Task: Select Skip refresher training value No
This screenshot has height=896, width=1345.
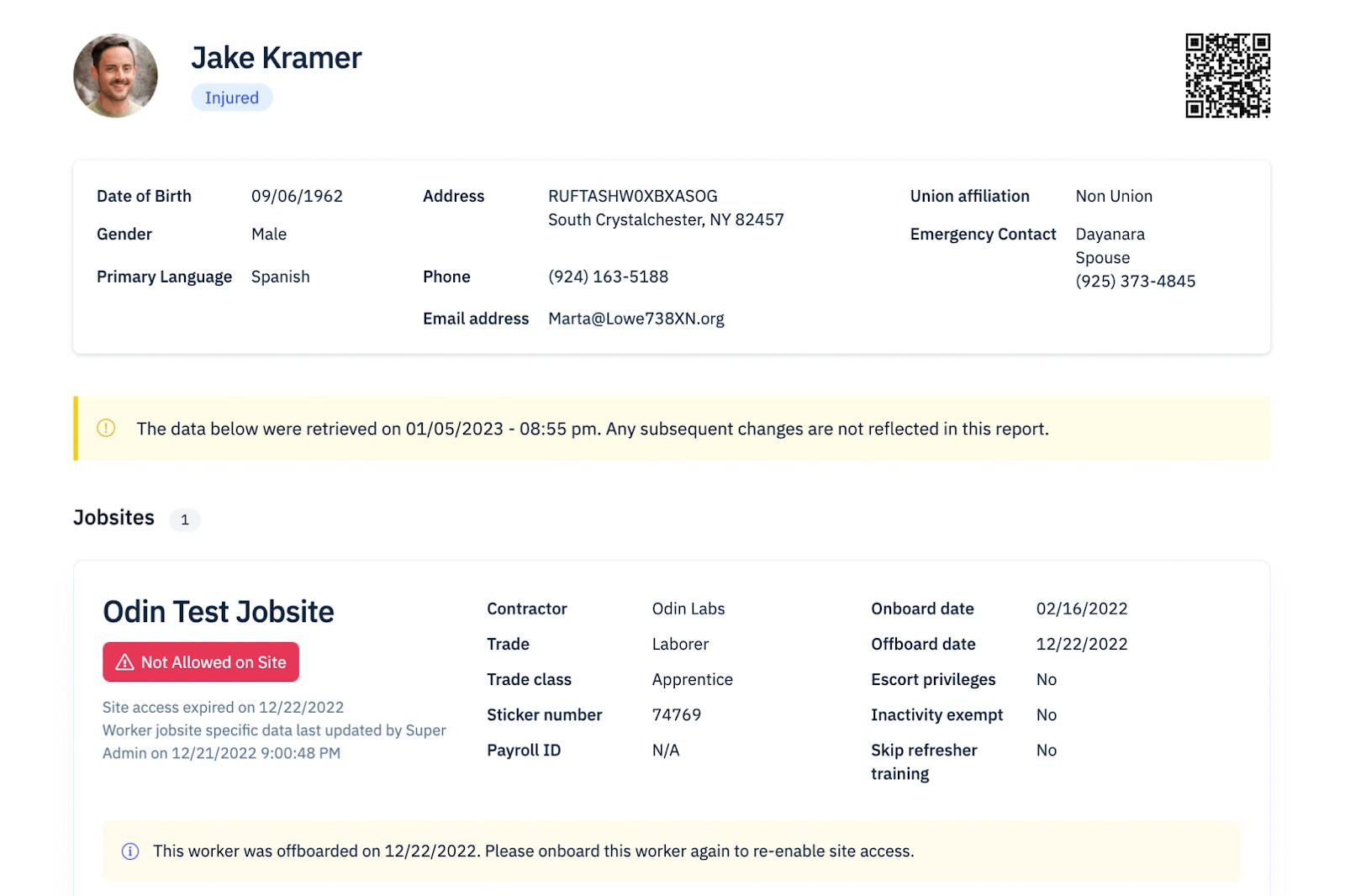Action: pos(1047,750)
